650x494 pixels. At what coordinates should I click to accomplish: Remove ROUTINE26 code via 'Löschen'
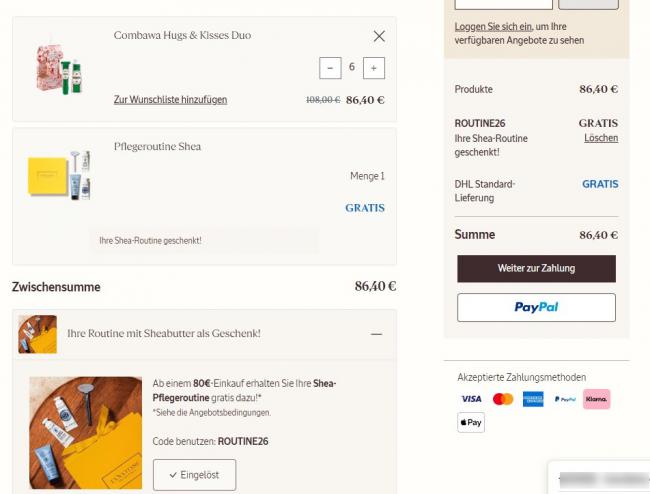[601, 138]
